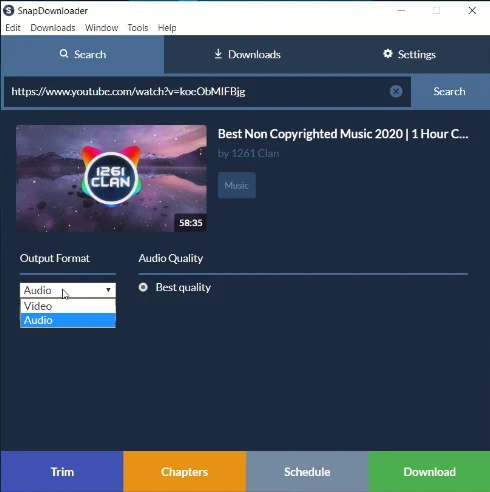Open the Help menu
Image resolution: width=490 pixels, height=492 pixels.
pos(167,28)
